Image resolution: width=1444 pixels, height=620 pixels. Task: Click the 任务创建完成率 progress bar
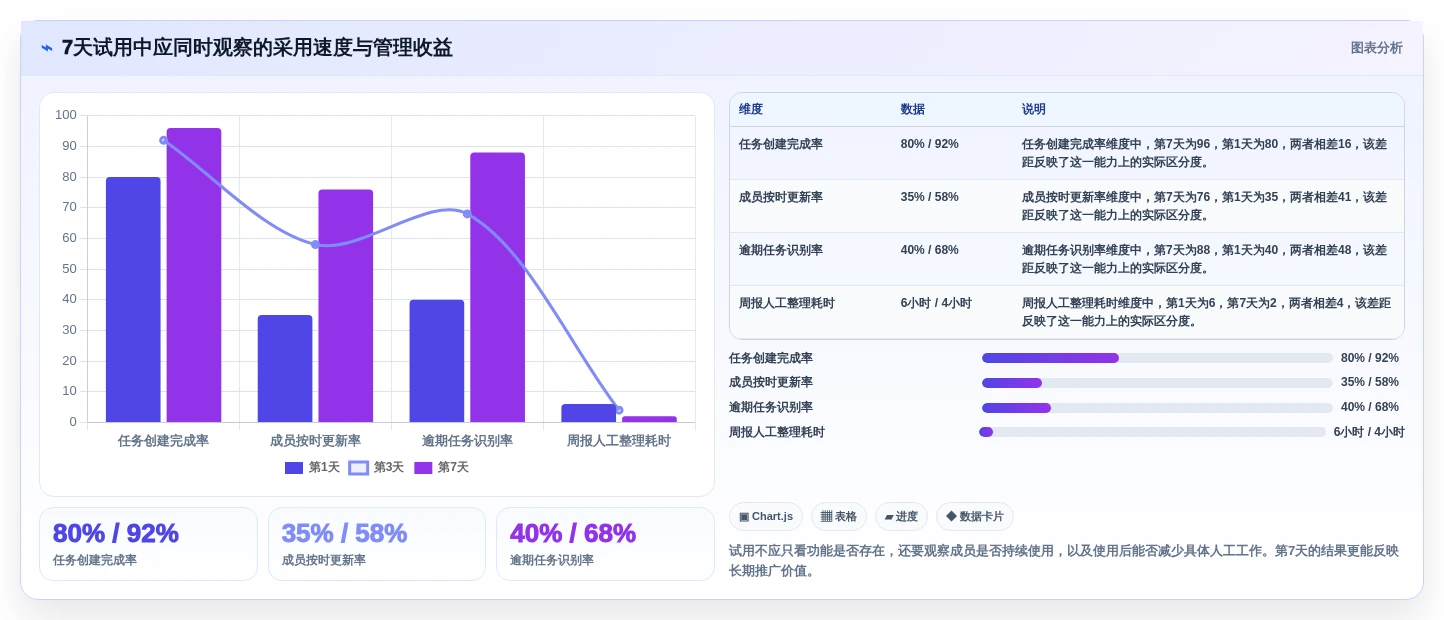(x=1157, y=358)
